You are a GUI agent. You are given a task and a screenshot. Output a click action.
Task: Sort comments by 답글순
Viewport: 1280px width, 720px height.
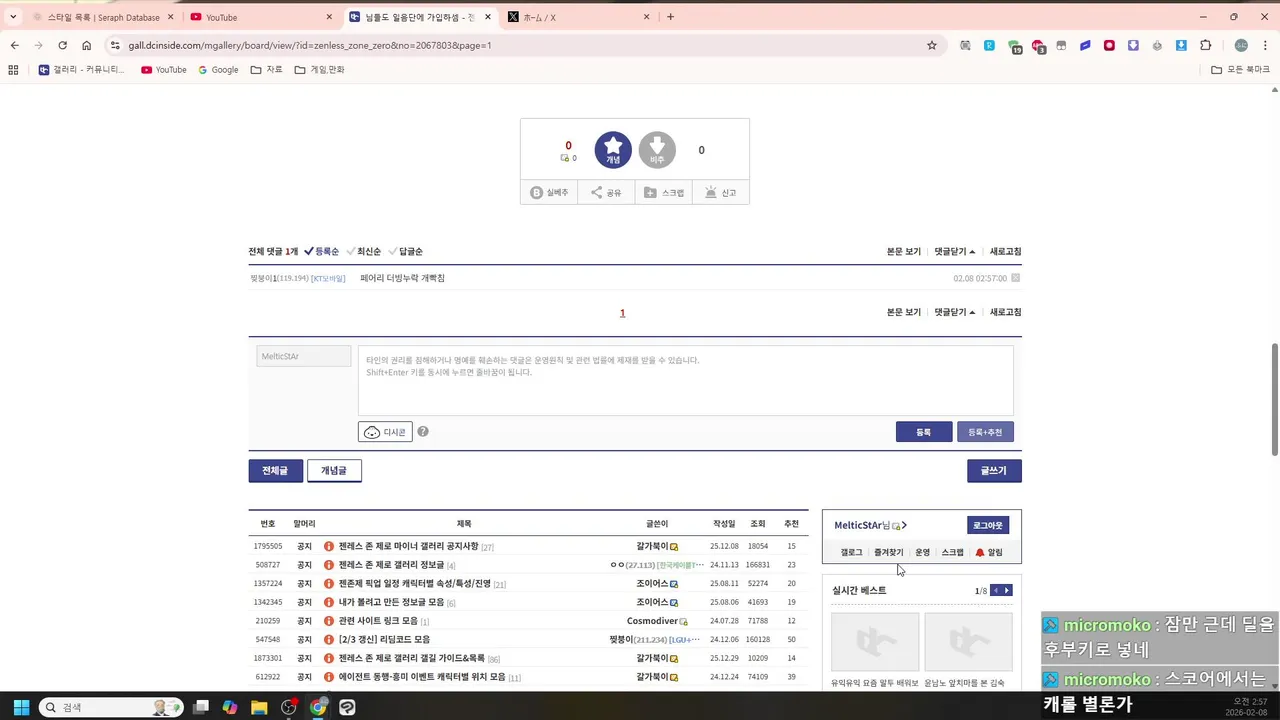405,252
